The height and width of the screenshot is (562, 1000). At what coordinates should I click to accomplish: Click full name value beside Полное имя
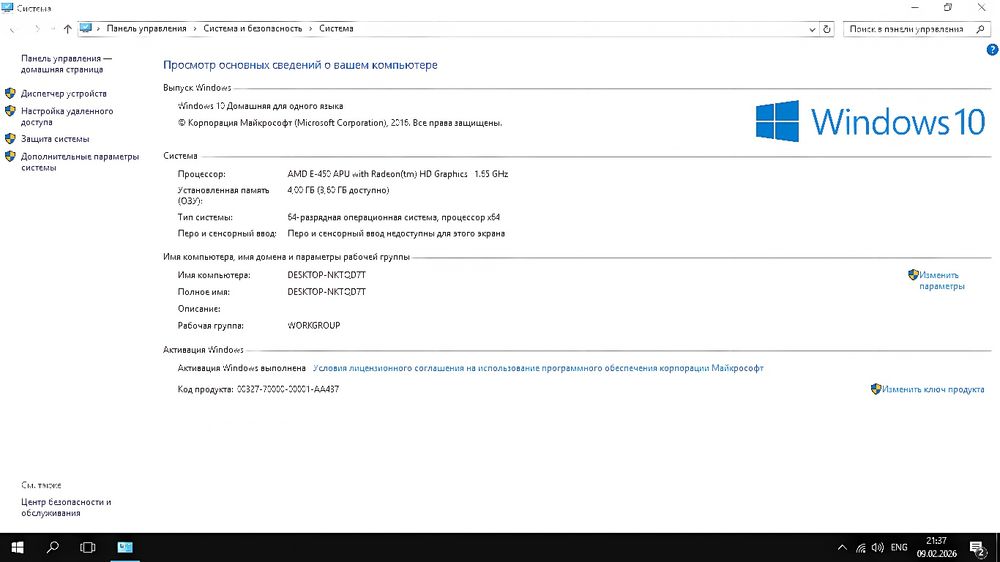(327, 292)
